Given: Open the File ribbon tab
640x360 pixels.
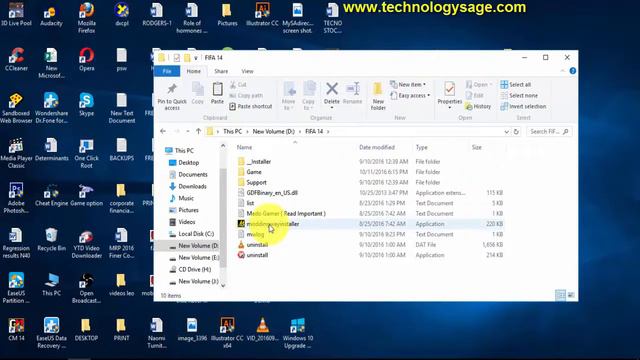Looking at the screenshot, I should point(167,71).
